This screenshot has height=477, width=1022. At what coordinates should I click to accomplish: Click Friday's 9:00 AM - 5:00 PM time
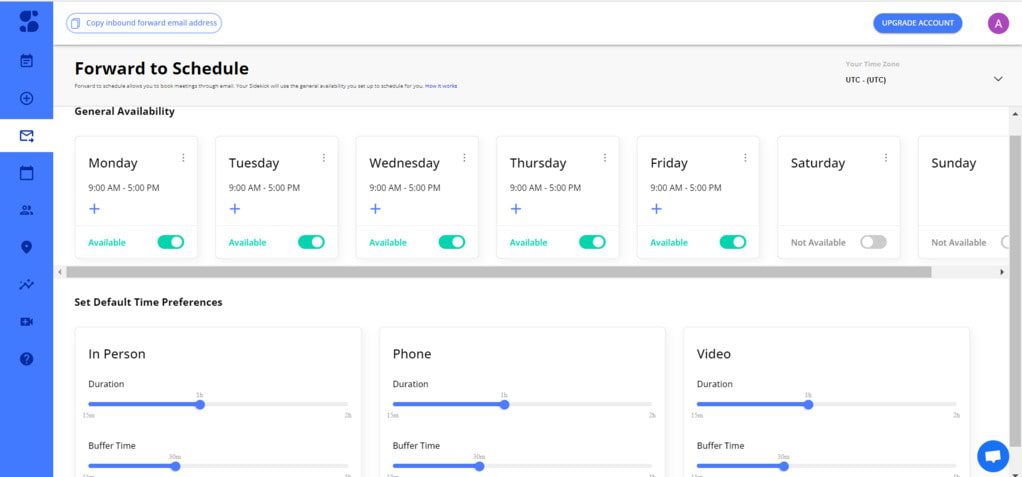point(686,188)
